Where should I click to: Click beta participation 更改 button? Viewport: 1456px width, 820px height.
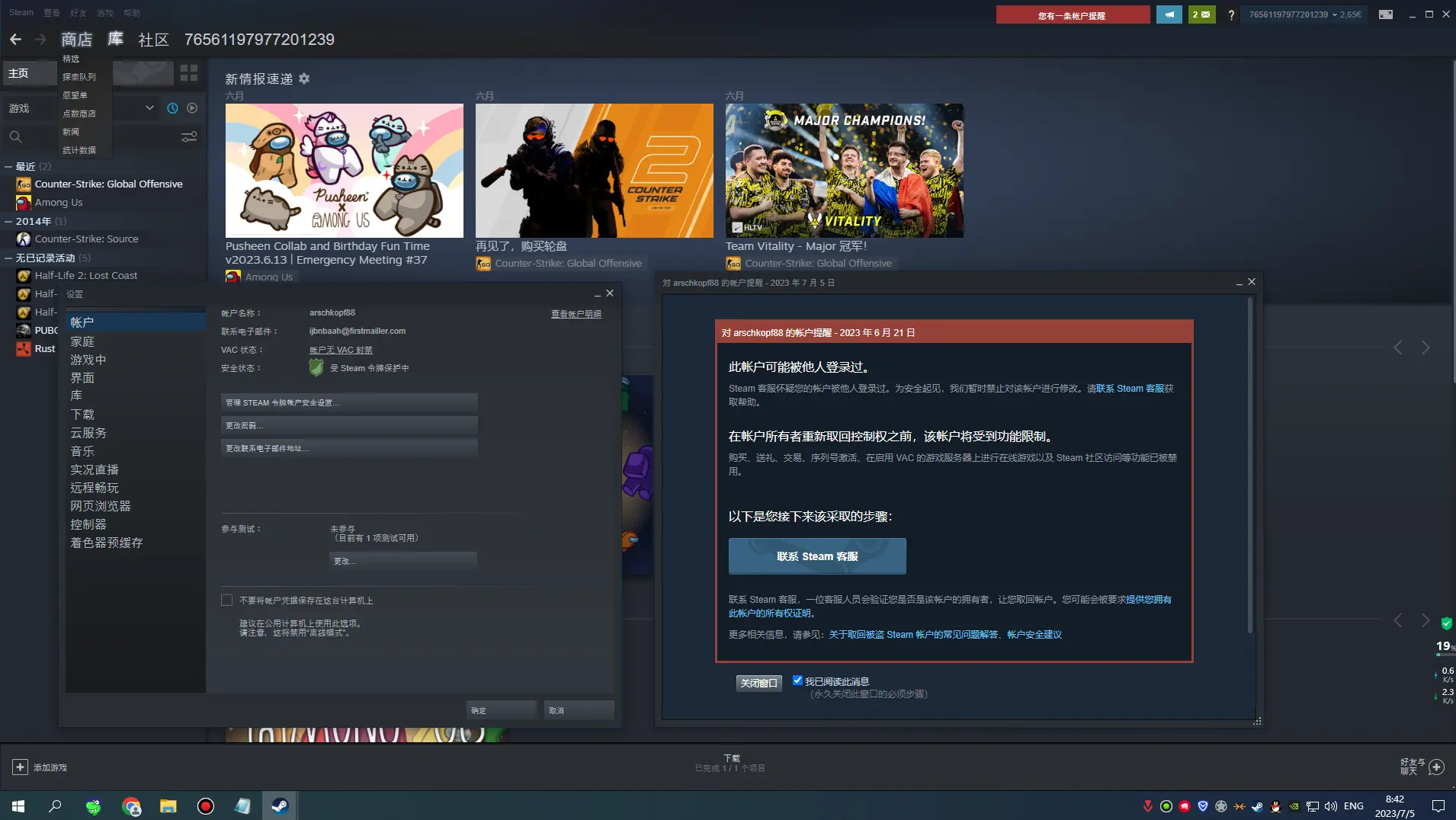tap(403, 561)
